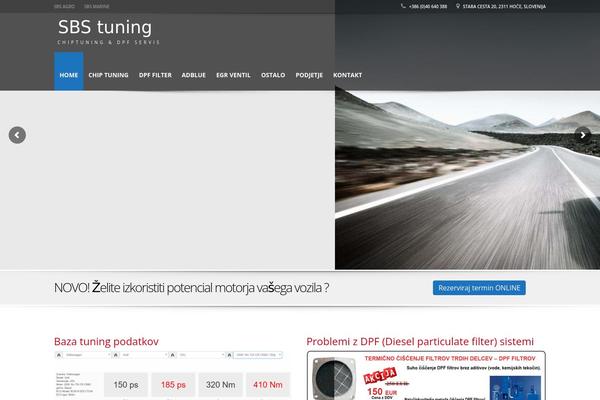Click the phone handset icon

(403, 6)
